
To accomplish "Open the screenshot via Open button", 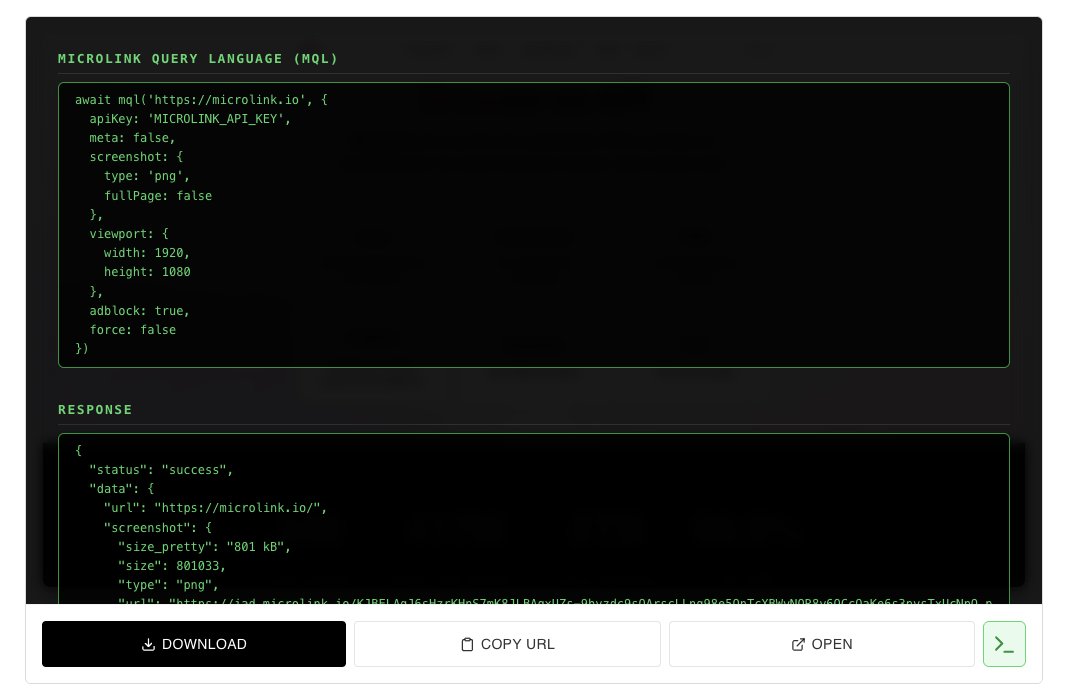I will (822, 643).
